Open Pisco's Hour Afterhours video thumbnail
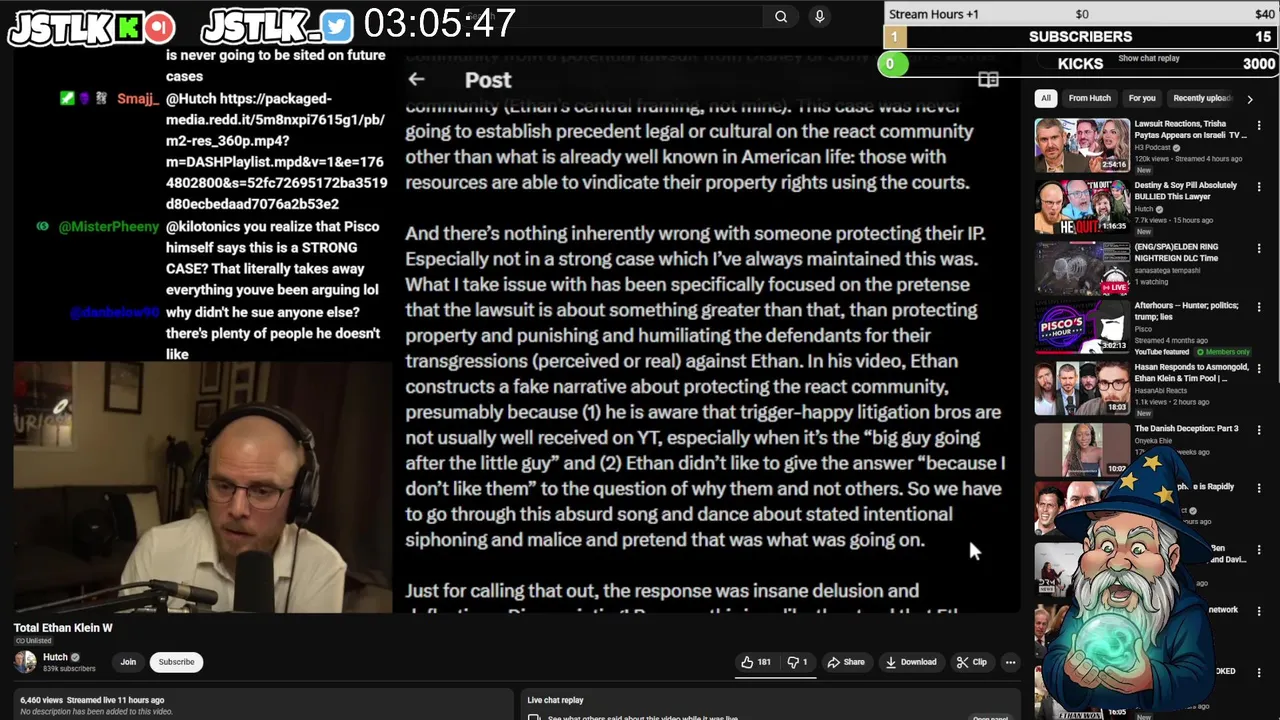Image resolution: width=1280 pixels, height=720 pixels. [1082, 329]
